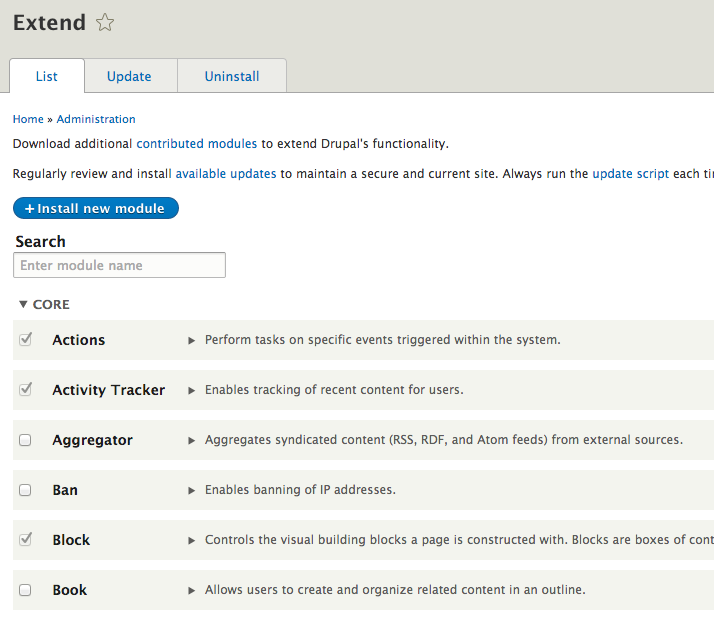
Task: Switch to the List tab
Action: coord(47,76)
